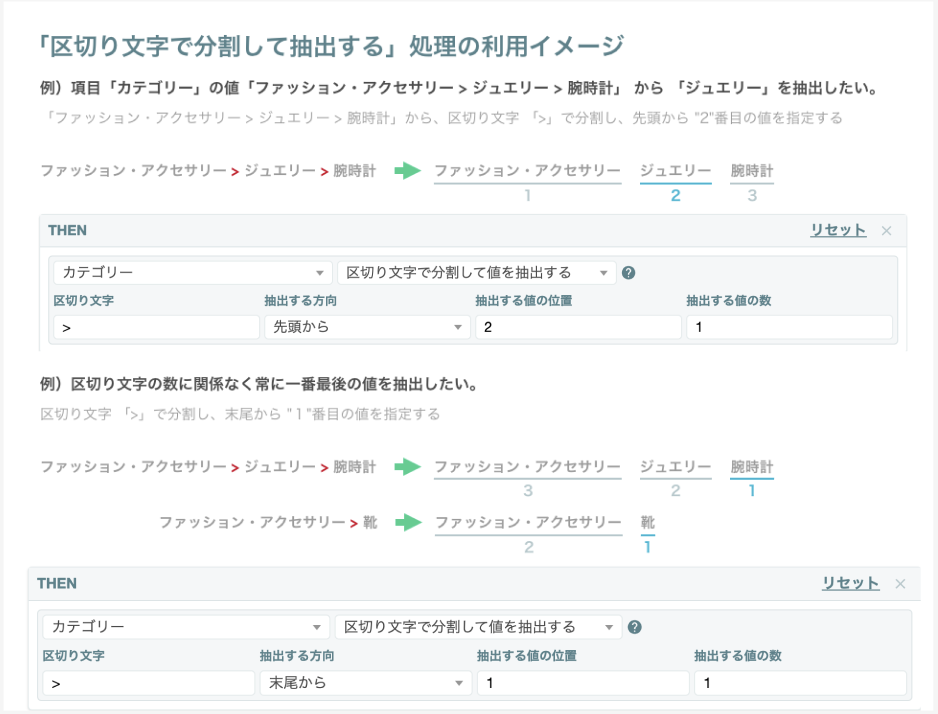Click 抽出する値の位置 field containing 2
The width and height of the screenshot is (938, 714).
point(578,327)
